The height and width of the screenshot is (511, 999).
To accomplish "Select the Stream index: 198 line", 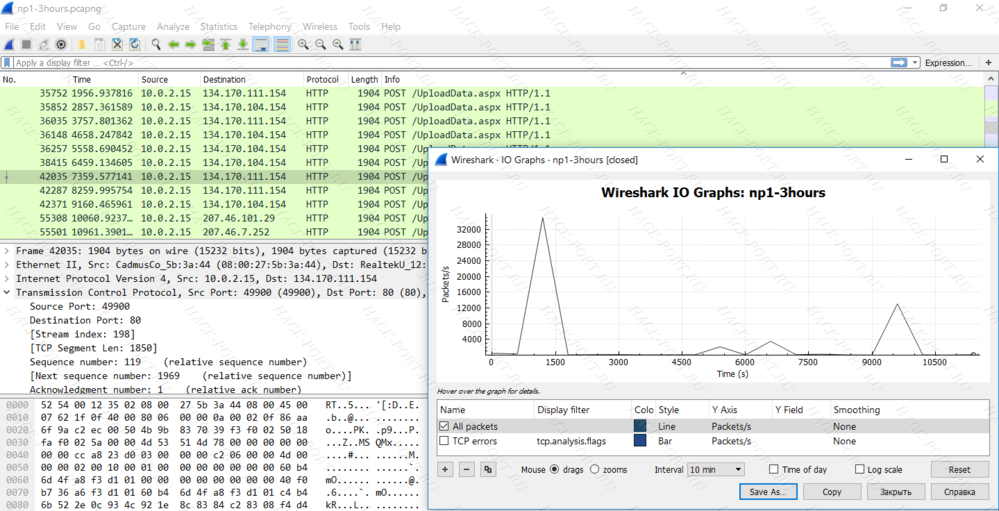I will 82,334.
